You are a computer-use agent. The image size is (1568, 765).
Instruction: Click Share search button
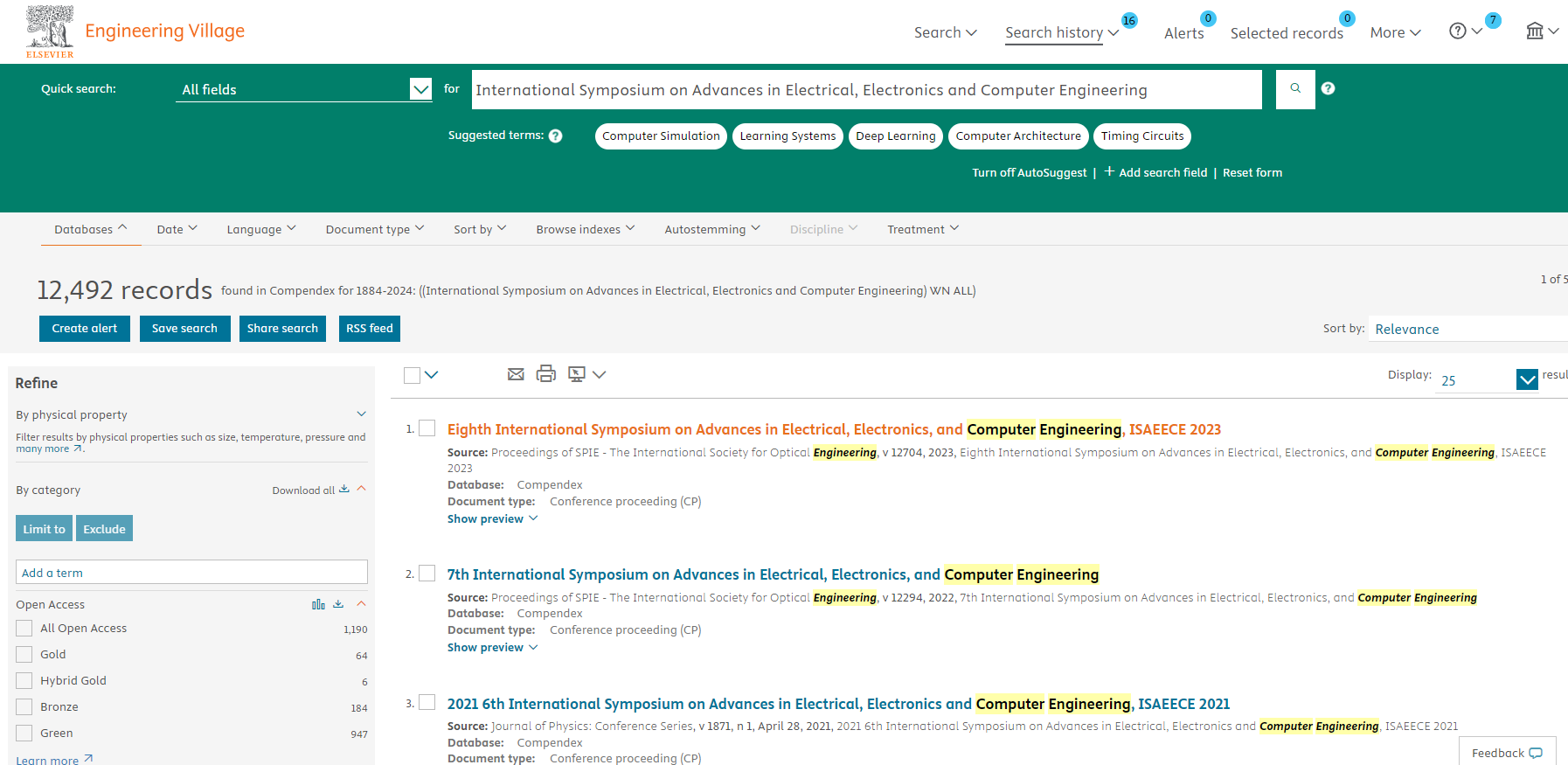point(282,329)
